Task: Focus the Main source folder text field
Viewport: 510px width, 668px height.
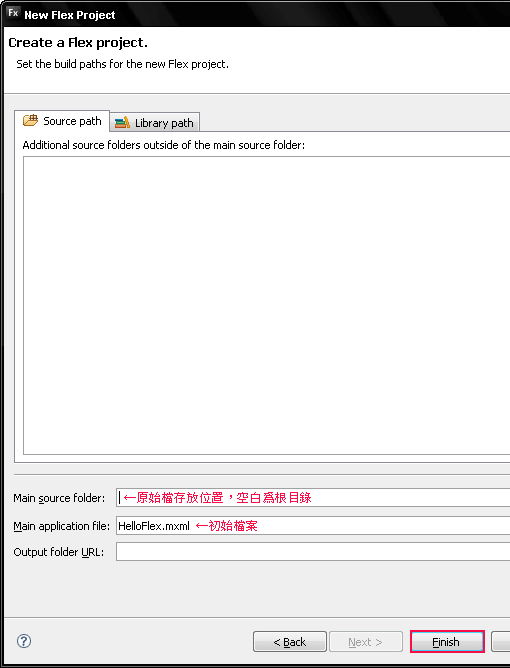Action: click(x=313, y=498)
